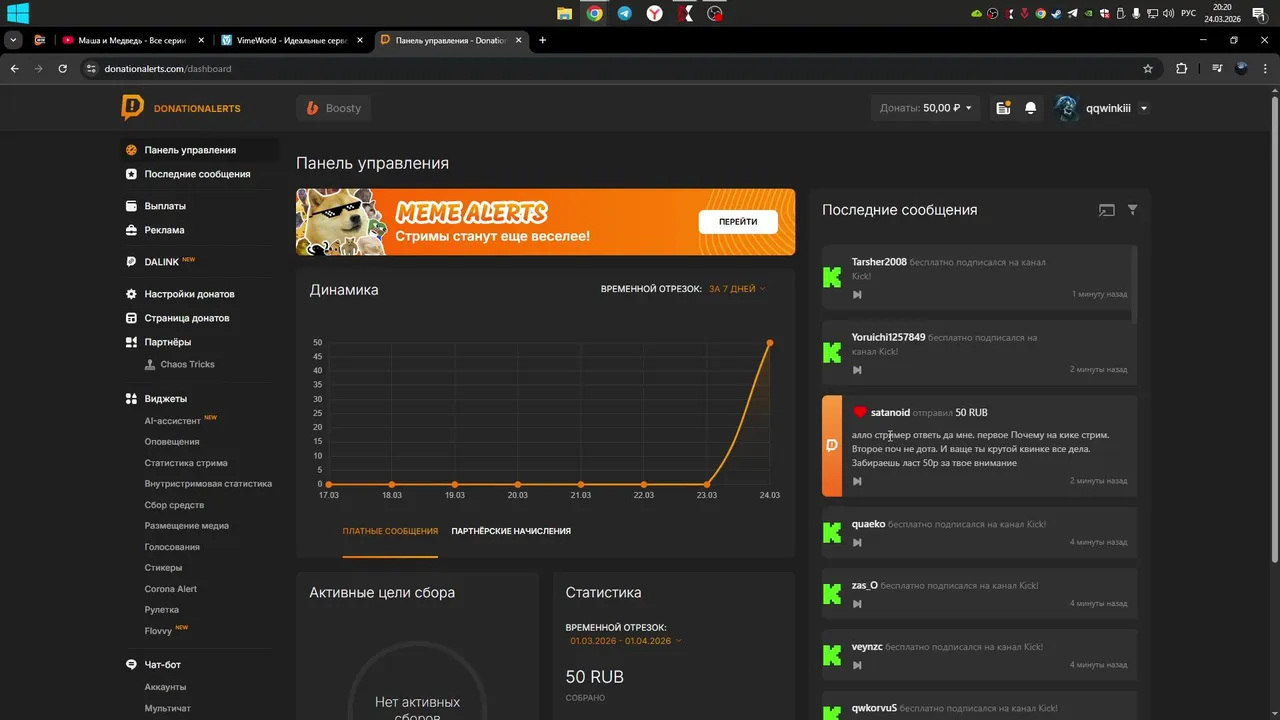Replay the Tarsher2008 subscription alert
The height and width of the screenshot is (720, 1280).
tap(857, 295)
